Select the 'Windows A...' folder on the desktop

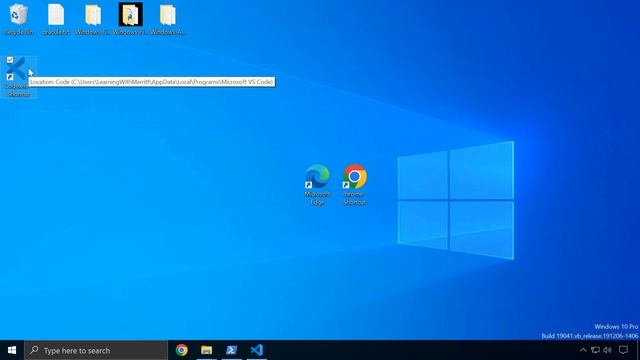pyautogui.click(x=168, y=19)
